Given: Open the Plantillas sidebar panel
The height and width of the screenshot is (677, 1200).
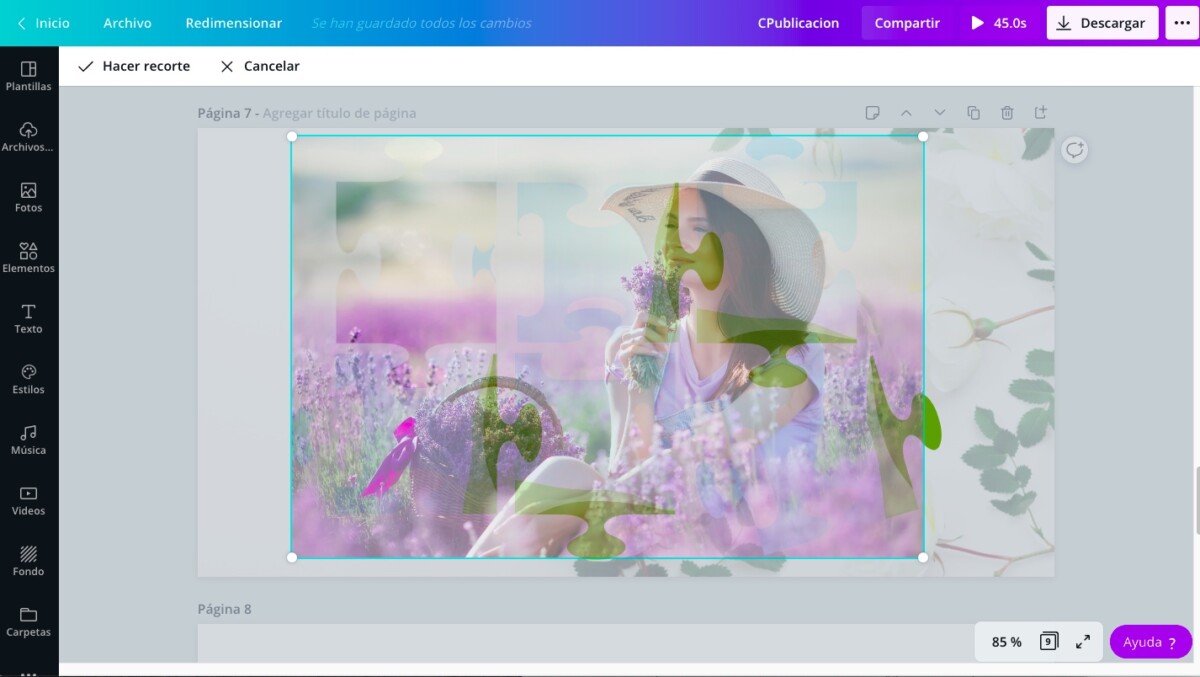Looking at the screenshot, I should tap(28, 76).
